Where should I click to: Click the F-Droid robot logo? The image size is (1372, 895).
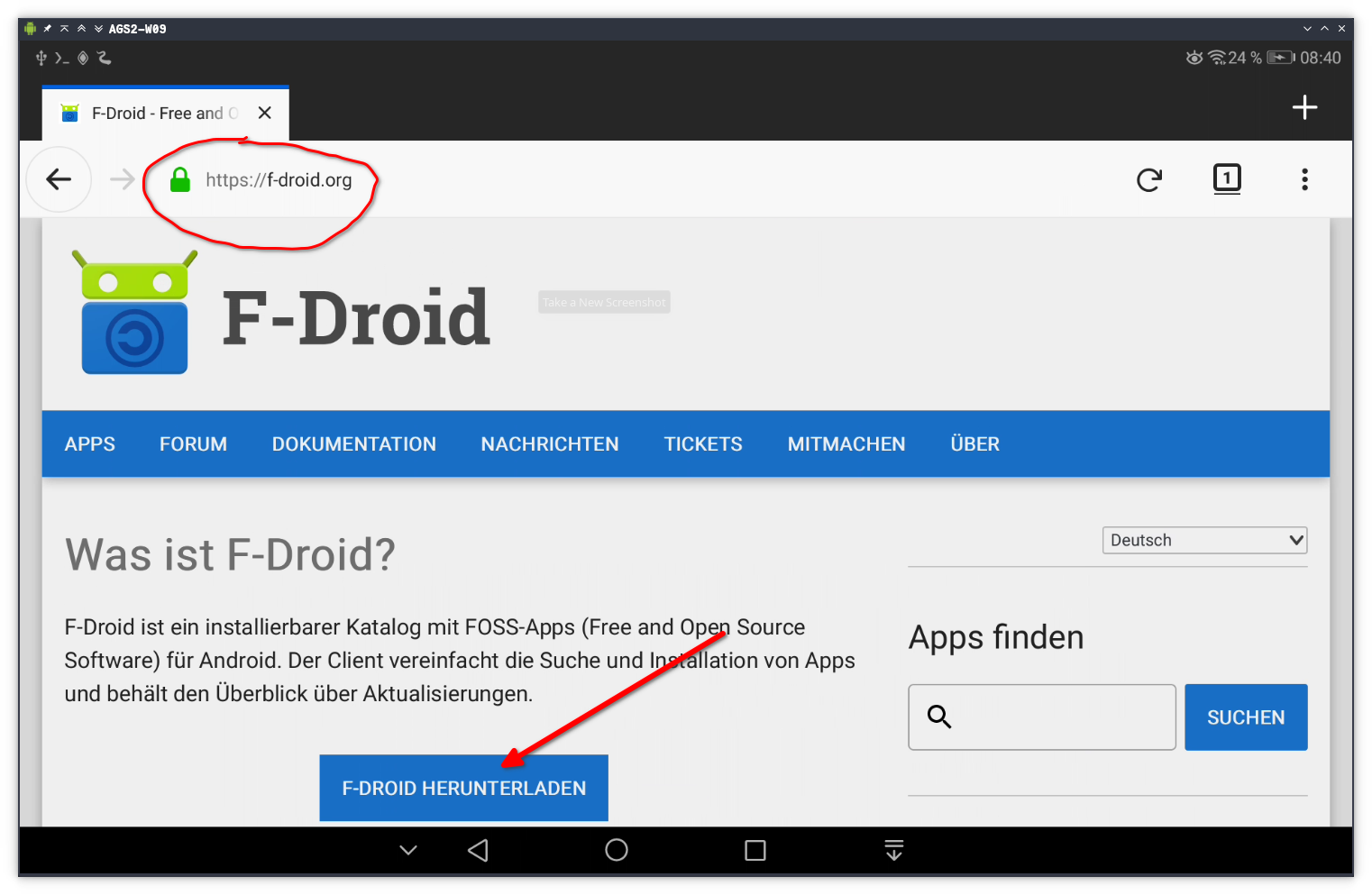135,312
